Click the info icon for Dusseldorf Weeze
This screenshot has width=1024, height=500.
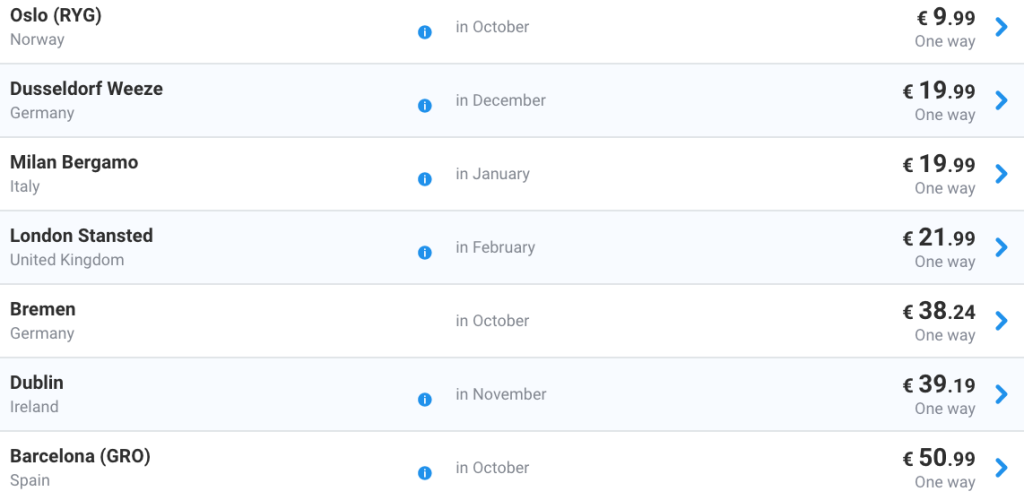pyautogui.click(x=424, y=105)
